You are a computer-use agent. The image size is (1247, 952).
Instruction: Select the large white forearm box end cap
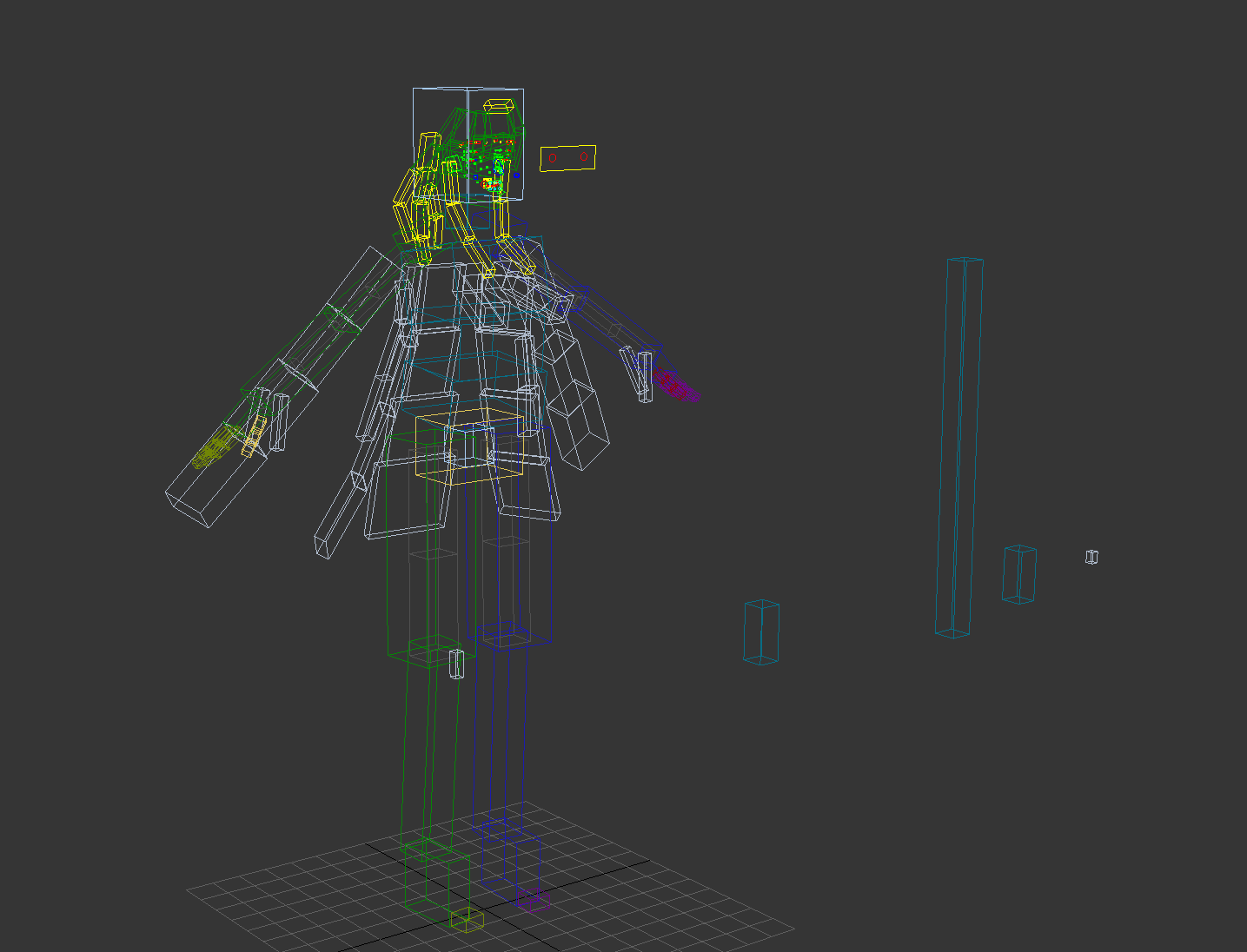coord(189,507)
